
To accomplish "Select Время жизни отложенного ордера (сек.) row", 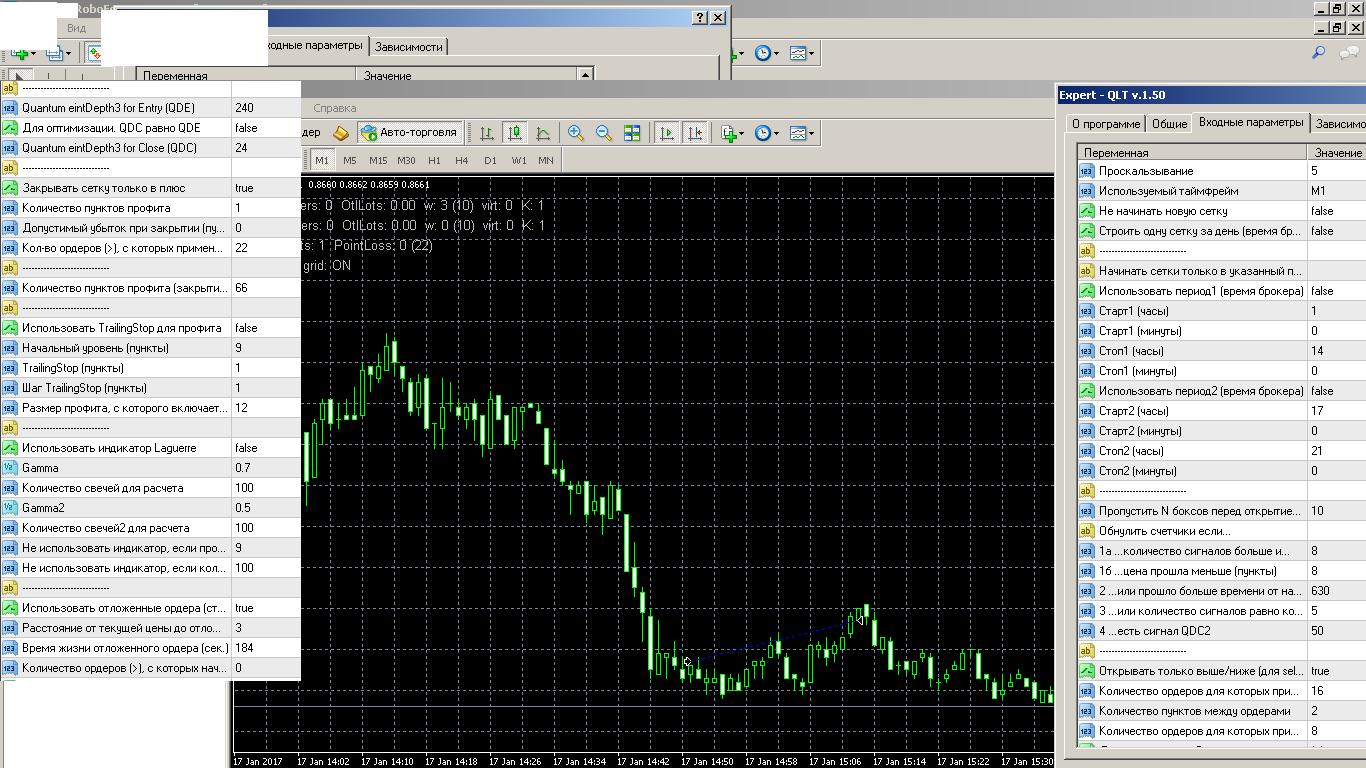I will coord(150,648).
